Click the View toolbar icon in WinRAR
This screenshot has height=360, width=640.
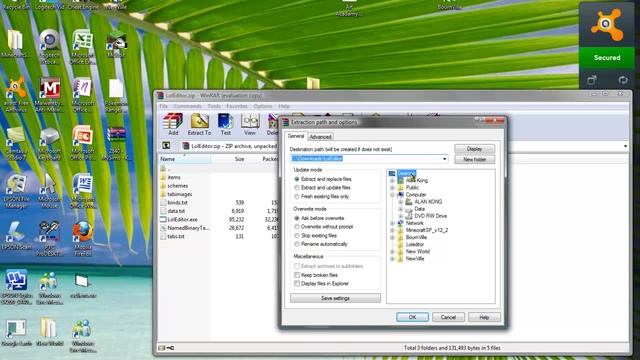click(x=250, y=124)
